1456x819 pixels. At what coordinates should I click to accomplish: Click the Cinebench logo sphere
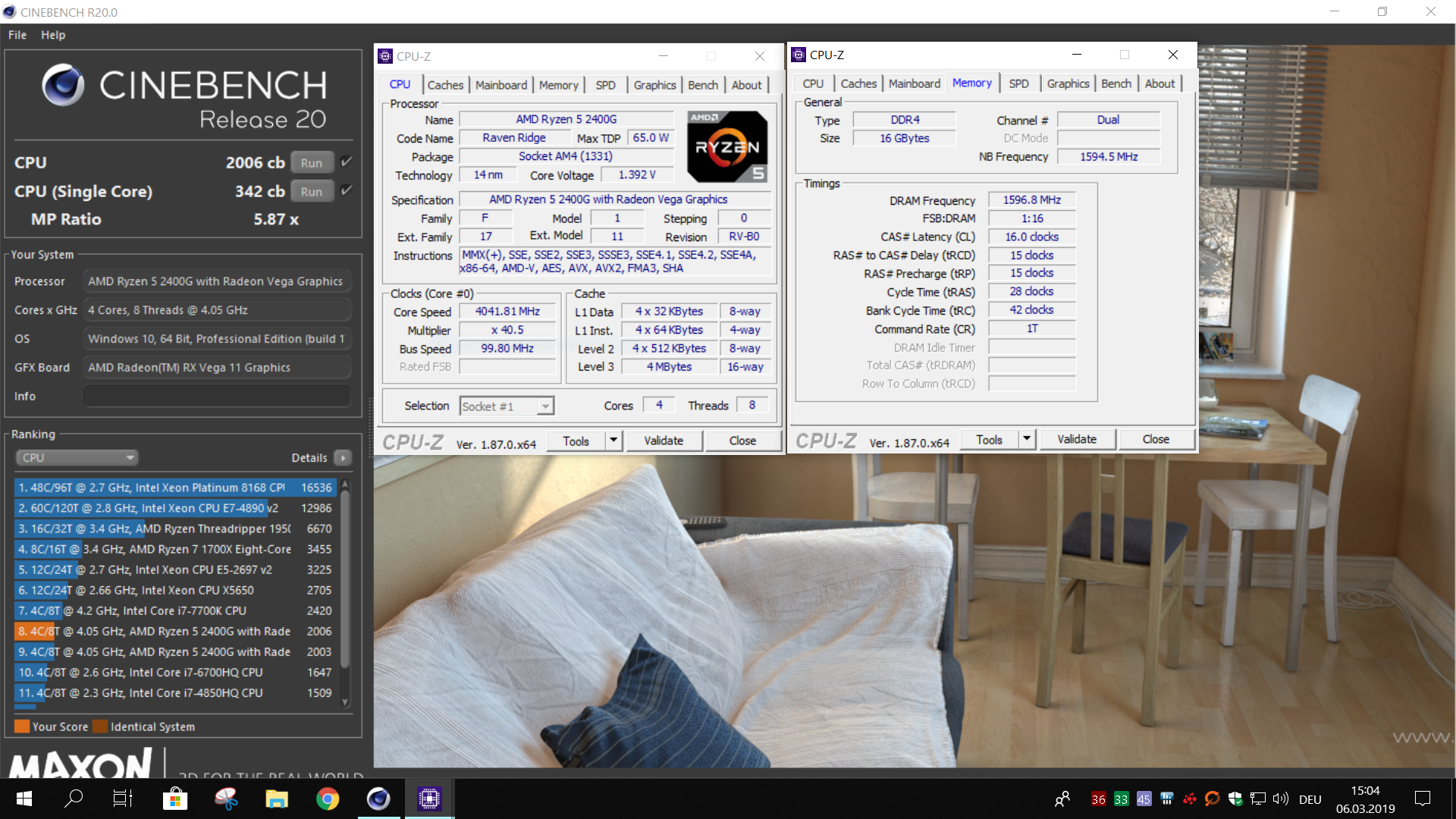pyautogui.click(x=64, y=84)
